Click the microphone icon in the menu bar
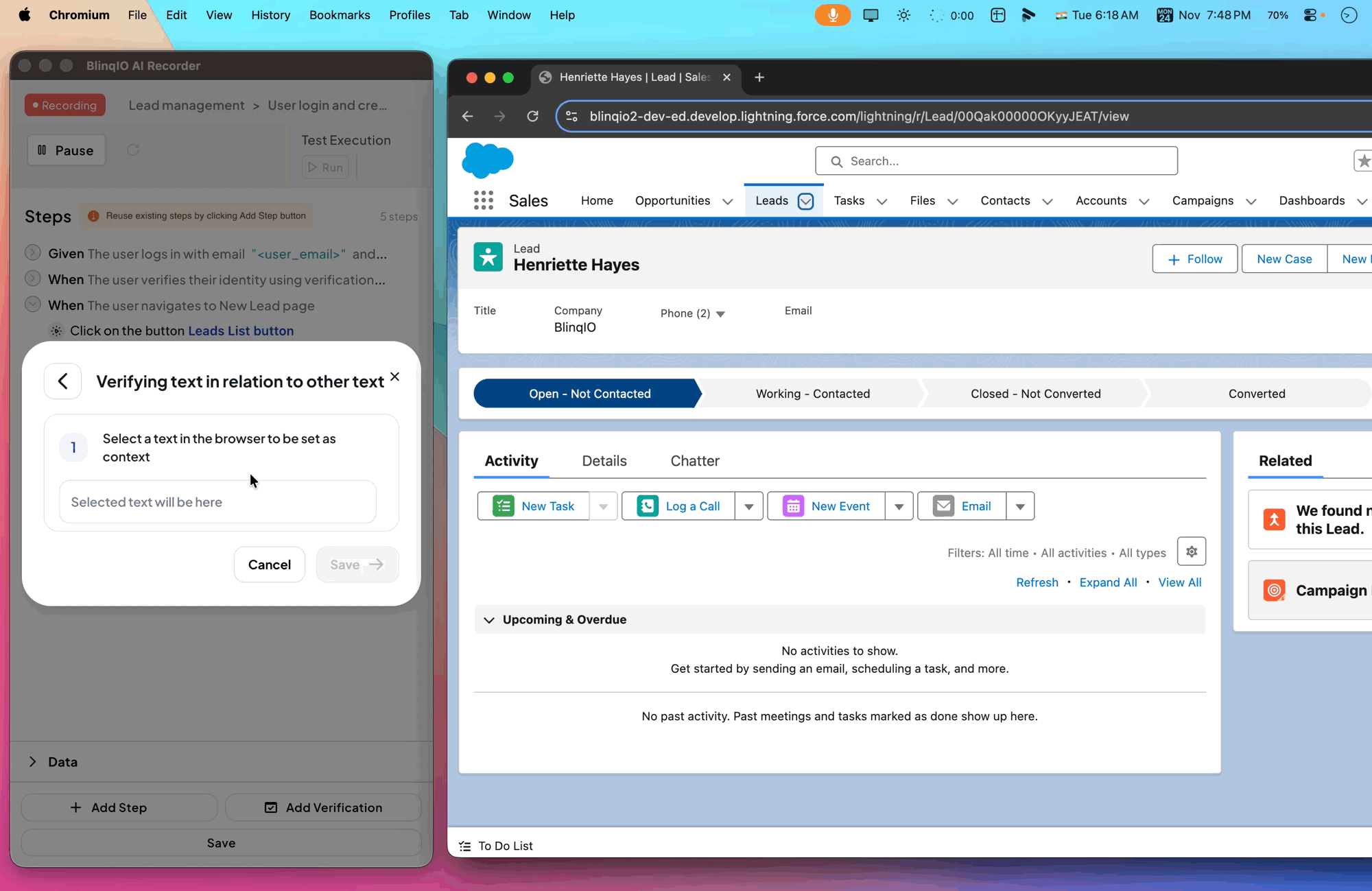1372x891 pixels. point(832,15)
